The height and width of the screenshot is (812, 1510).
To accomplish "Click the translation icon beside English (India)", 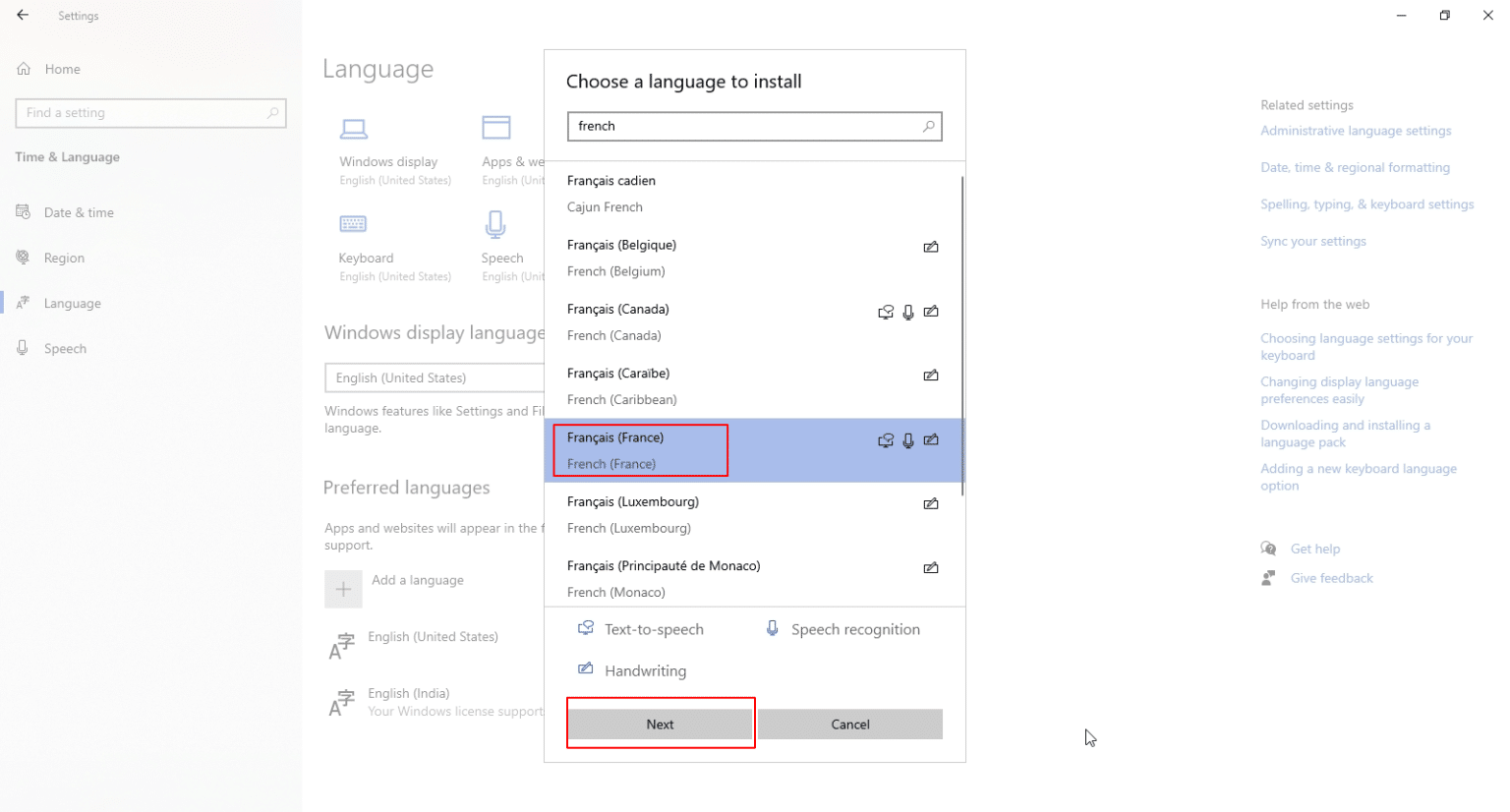I will pos(343,701).
